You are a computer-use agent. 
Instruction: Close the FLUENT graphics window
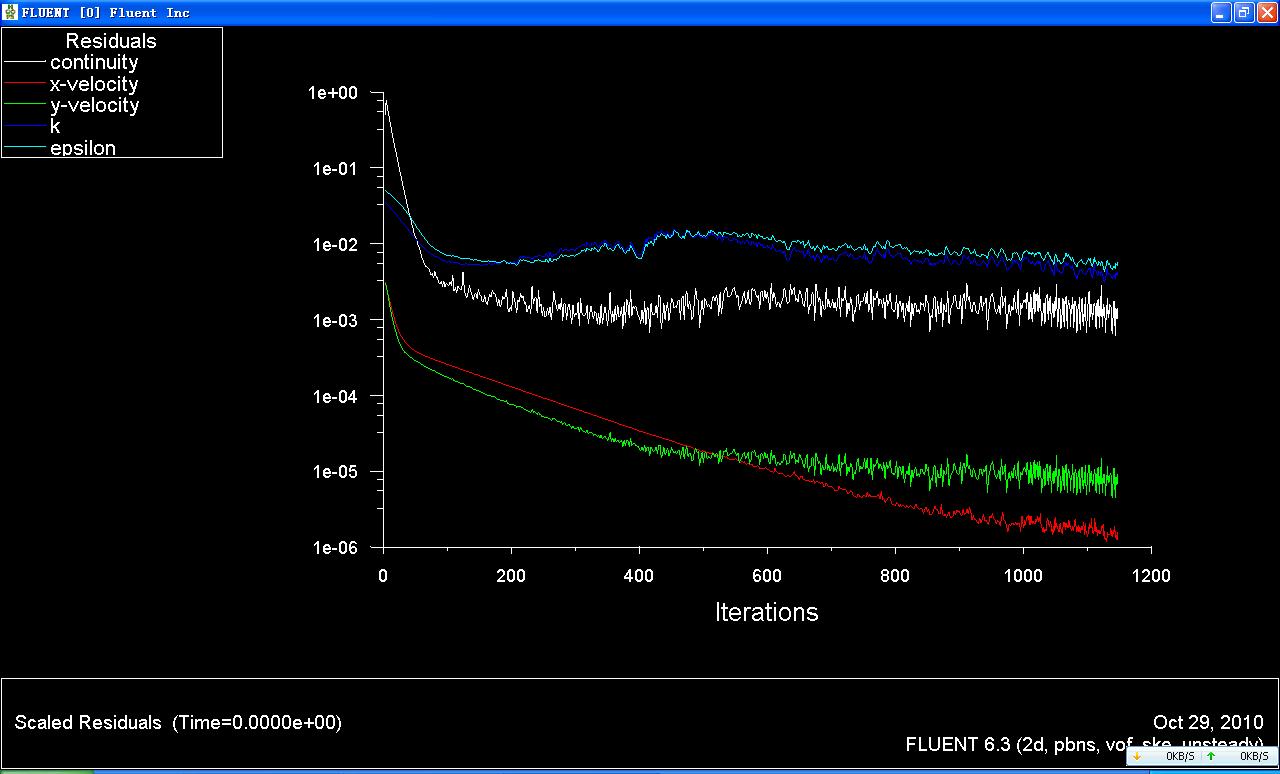click(1266, 12)
